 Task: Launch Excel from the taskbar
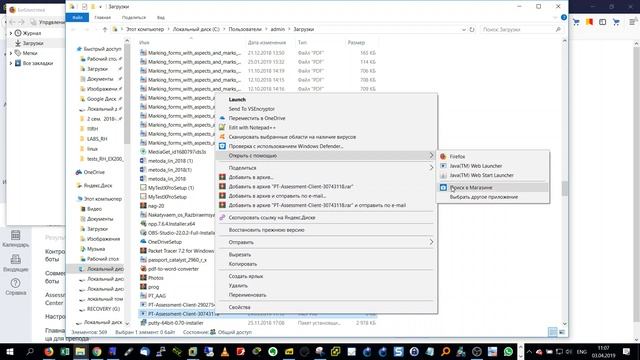(x=64, y=351)
